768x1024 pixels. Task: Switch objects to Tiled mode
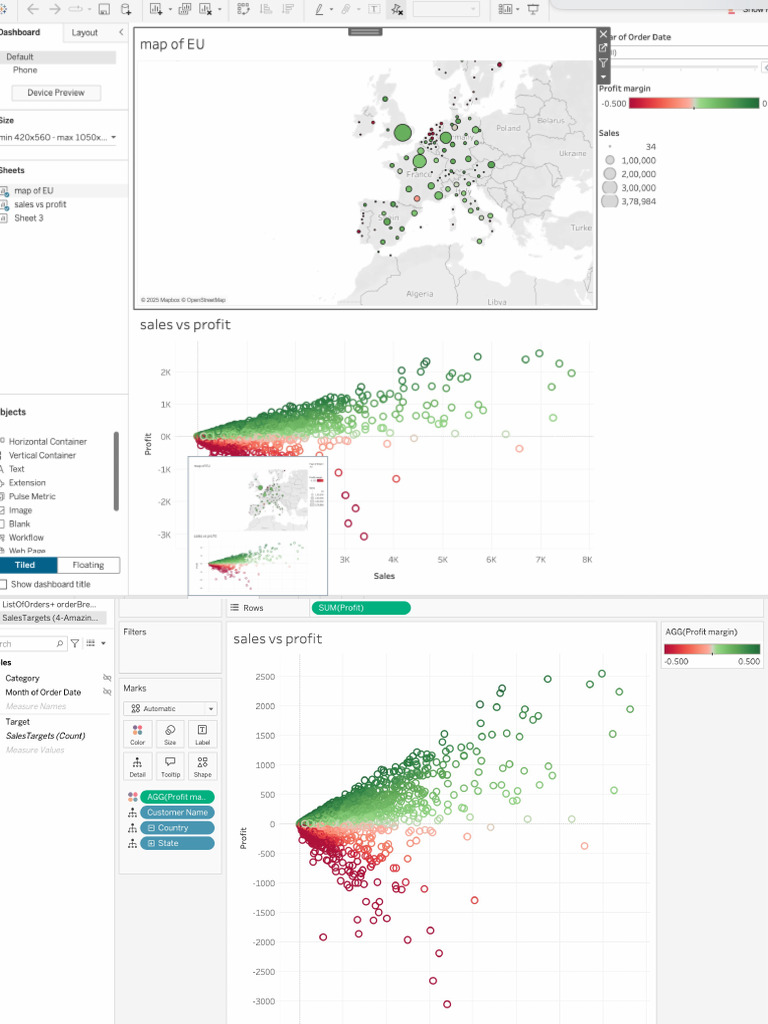pyautogui.click(x=25, y=565)
